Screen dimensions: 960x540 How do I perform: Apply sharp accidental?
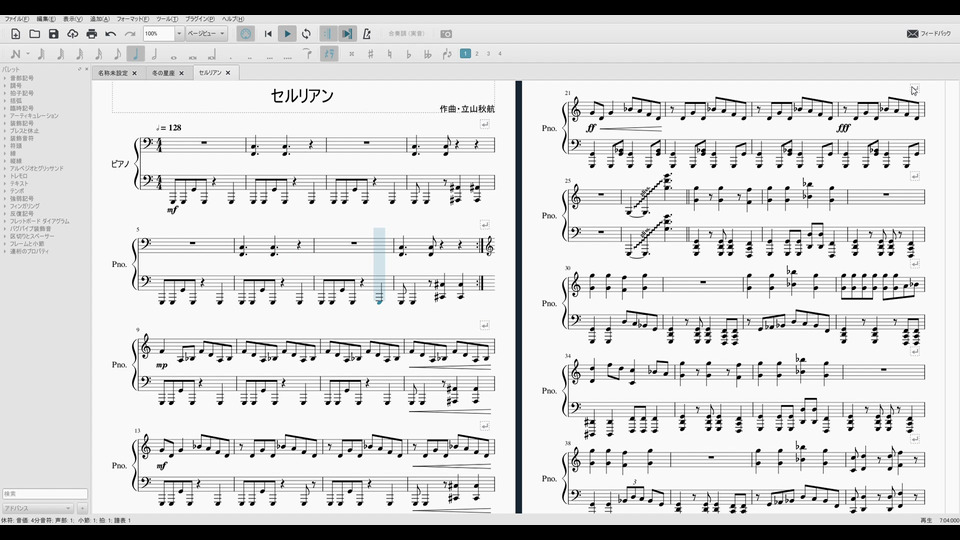pos(370,54)
